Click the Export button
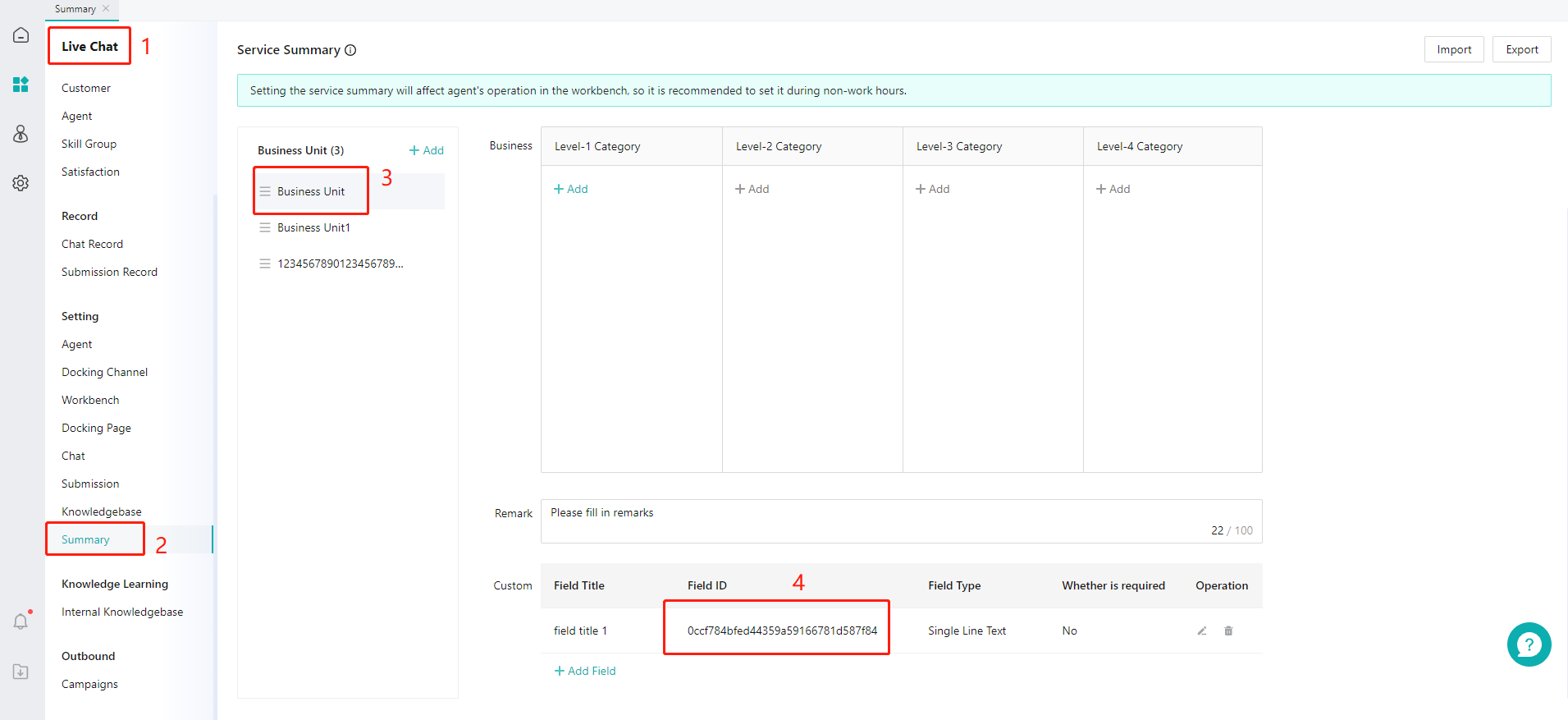 (x=1522, y=49)
